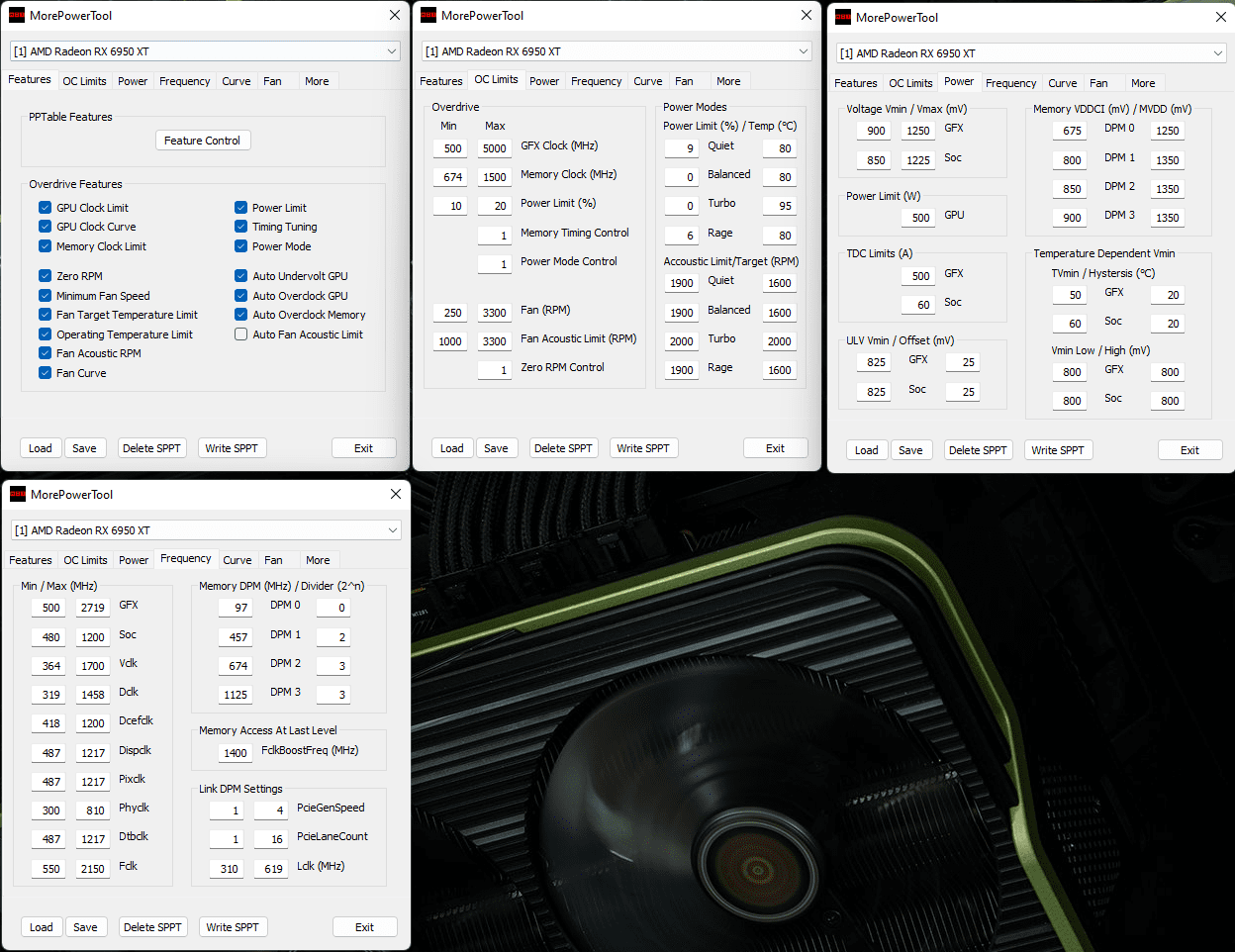Click Fan RPM max field showing 3300
Image resolution: width=1235 pixels, height=952 pixels.
495,313
